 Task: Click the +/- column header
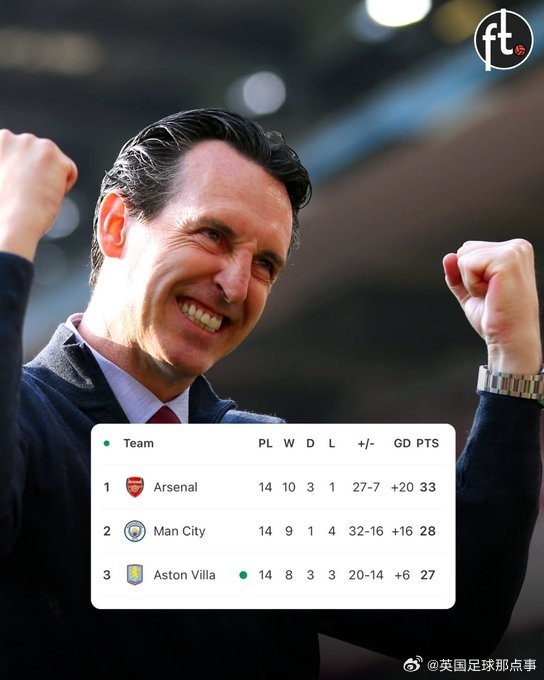click(x=366, y=443)
